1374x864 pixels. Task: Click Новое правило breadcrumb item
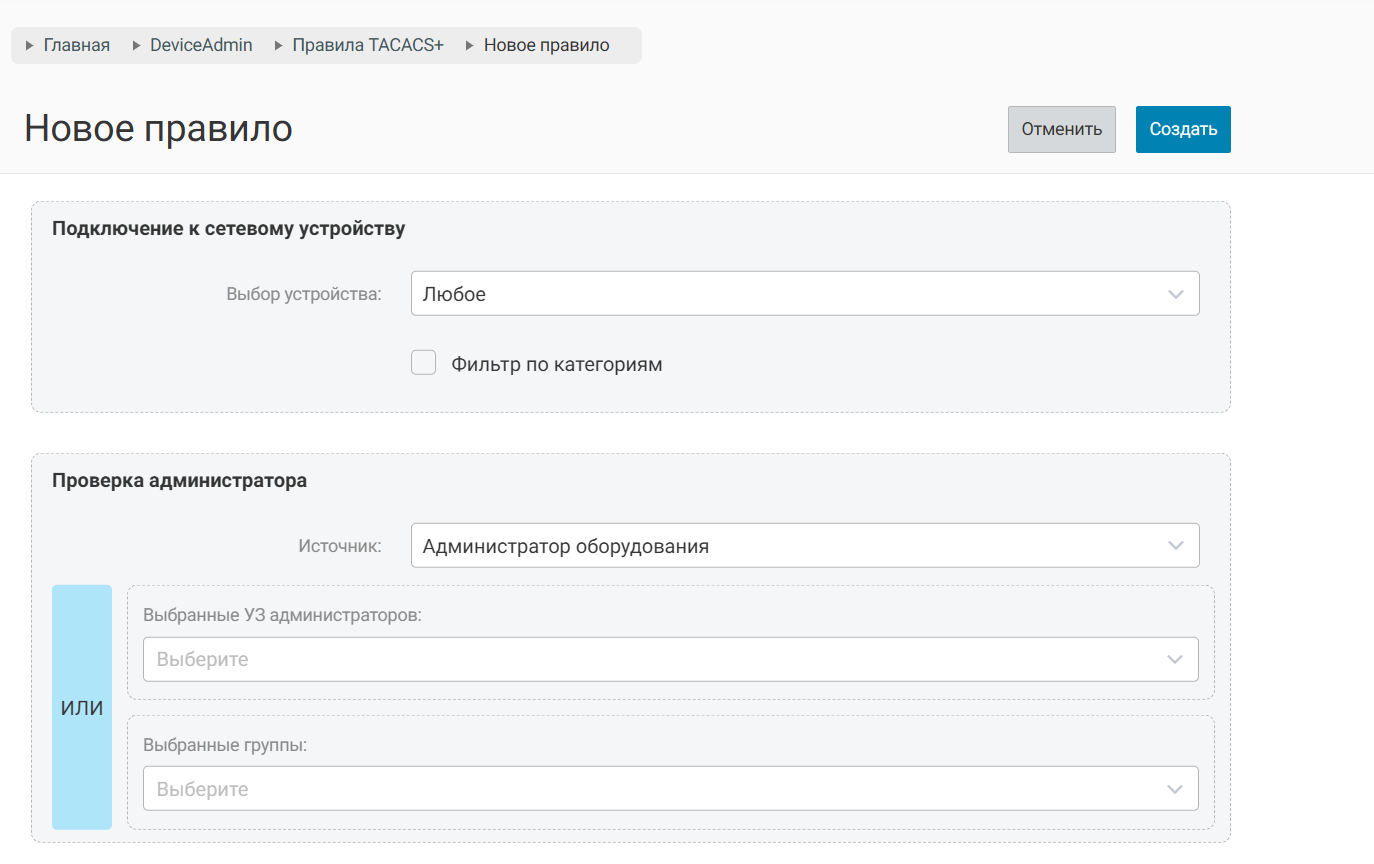pos(546,46)
